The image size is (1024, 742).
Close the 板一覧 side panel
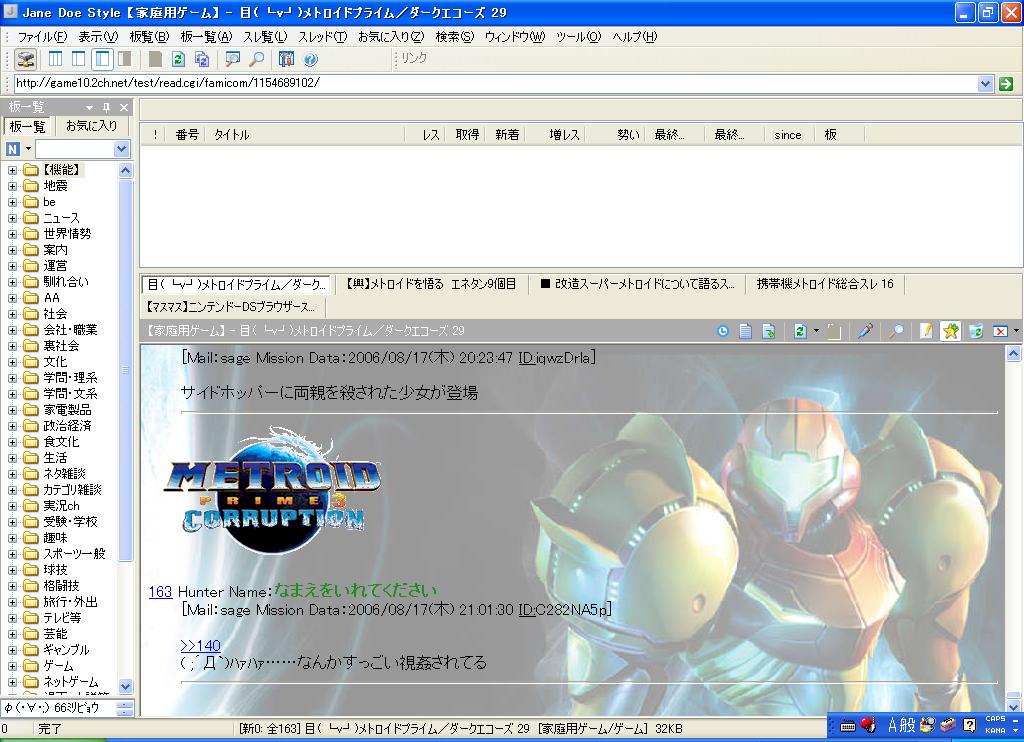(x=124, y=107)
